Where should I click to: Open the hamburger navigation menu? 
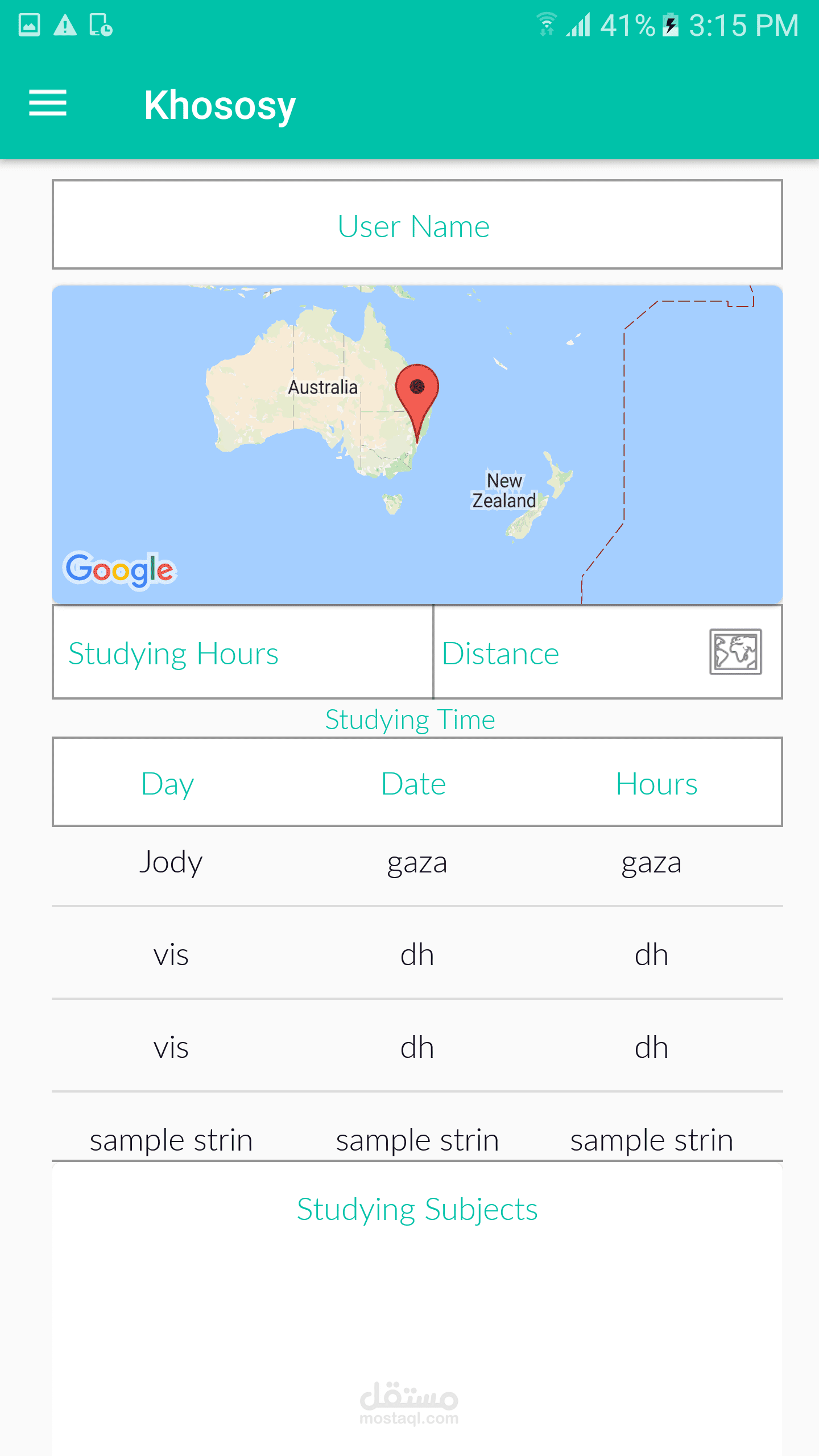(x=48, y=104)
